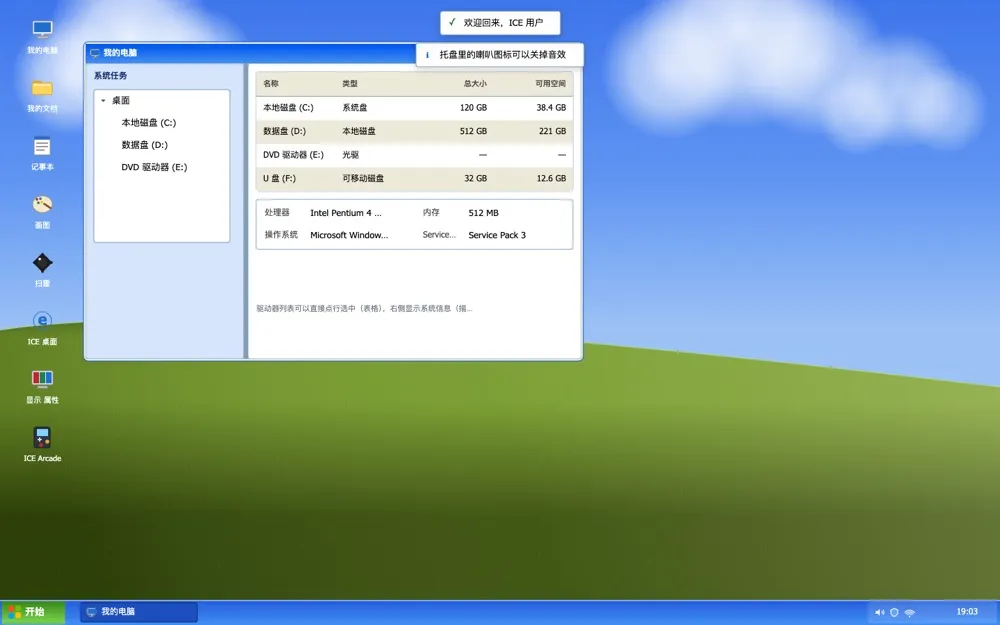The width and height of the screenshot is (1000, 625).
Task: Launch the 记事本 desktop icon
Action: 42,153
